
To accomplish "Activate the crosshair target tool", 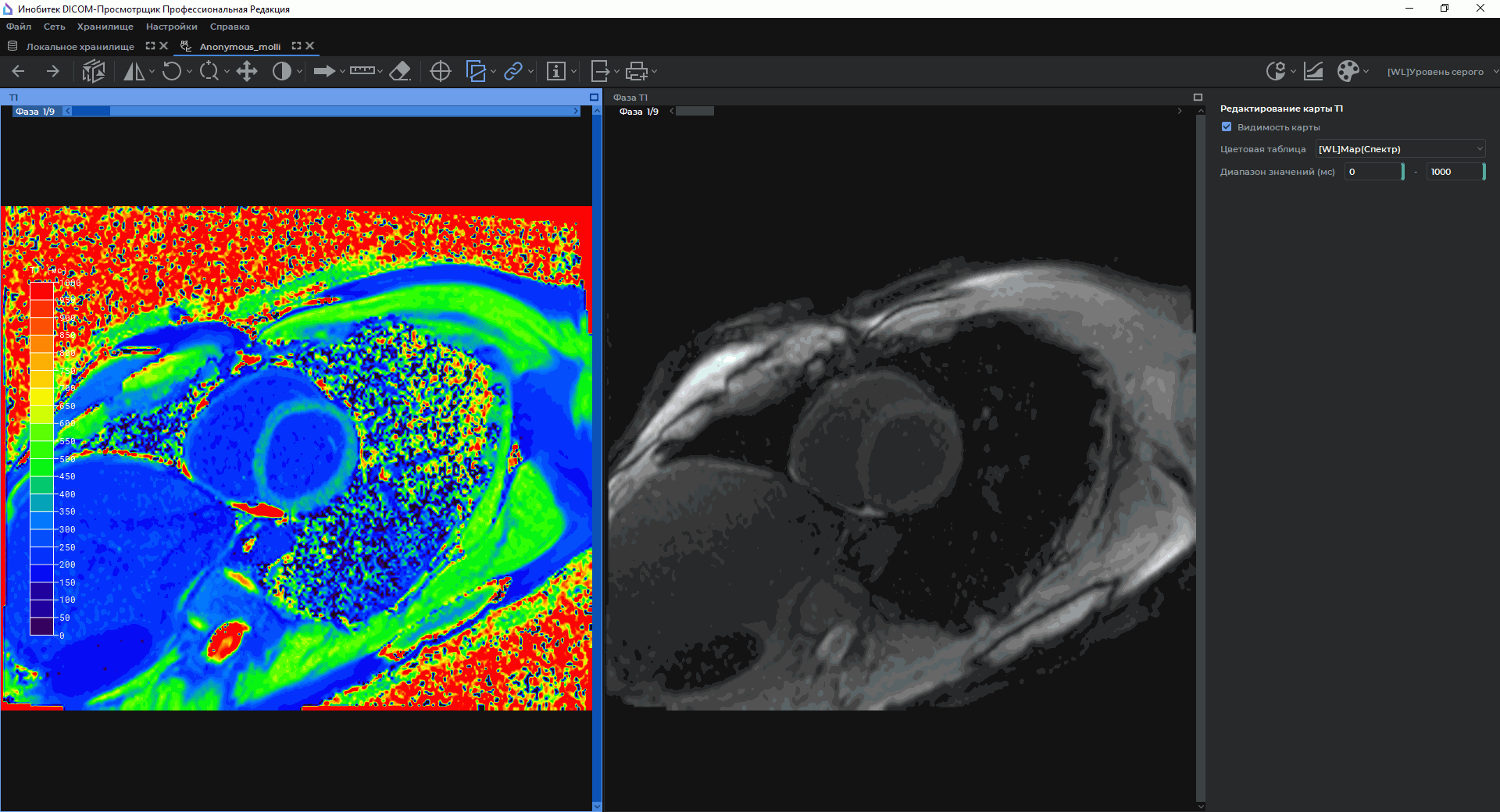I will (x=441, y=72).
